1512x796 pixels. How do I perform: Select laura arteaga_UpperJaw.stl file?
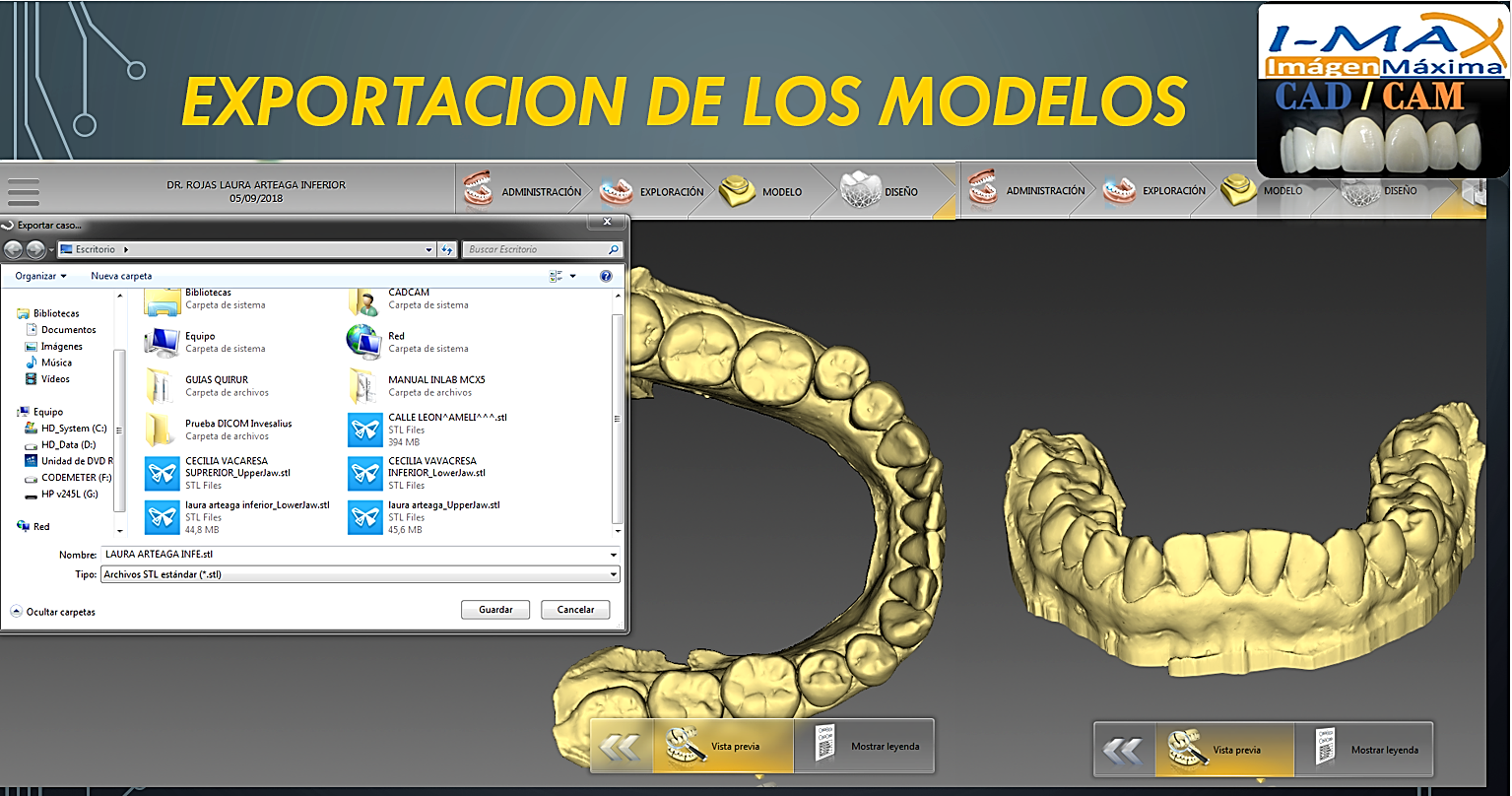425,517
